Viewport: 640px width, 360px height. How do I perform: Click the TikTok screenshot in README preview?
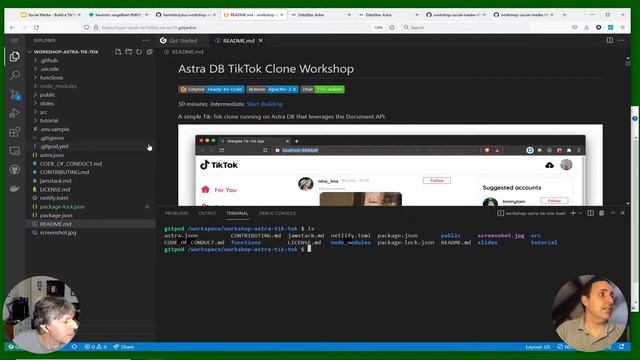point(390,165)
